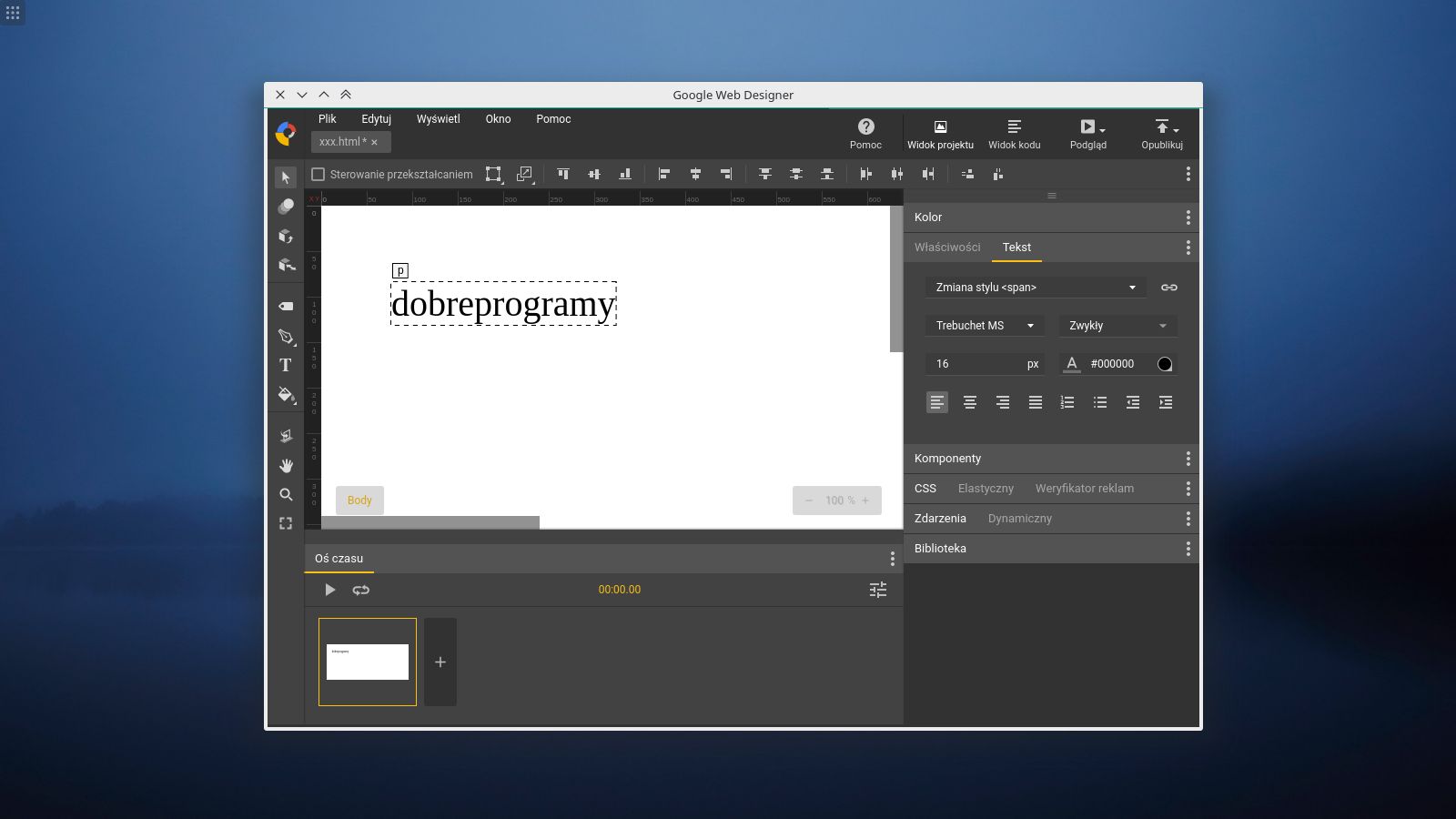Select the first page thumbnail in timeline
The image size is (1456, 819).
point(368,662)
